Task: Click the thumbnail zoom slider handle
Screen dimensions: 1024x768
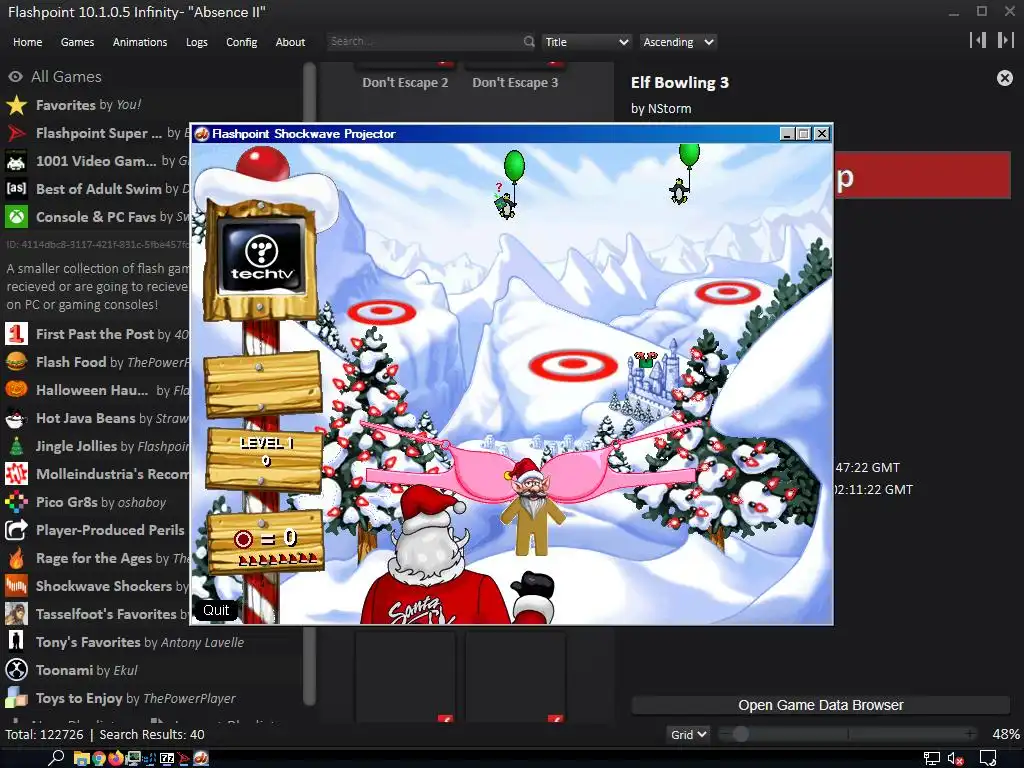Action: (741, 734)
